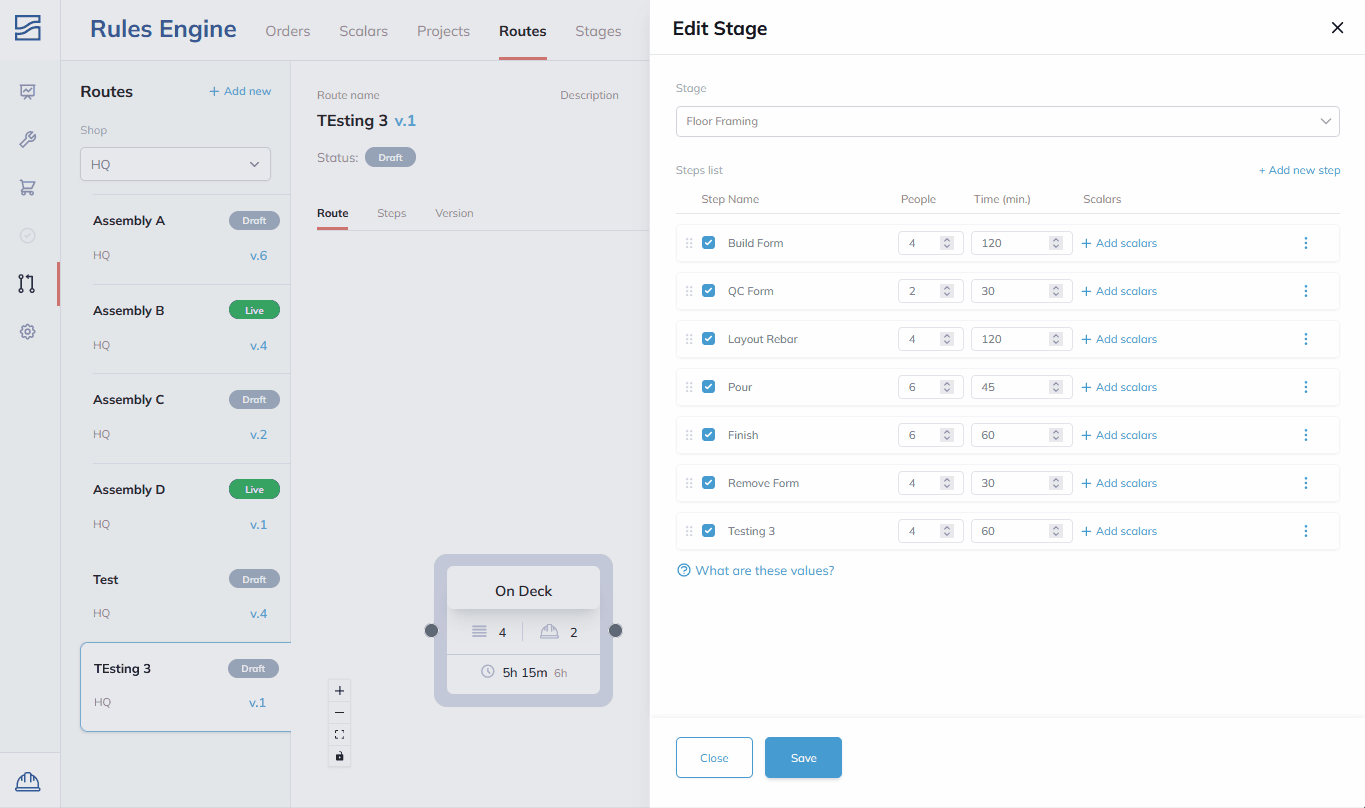Open the more options menu for Layout Rebar
The image size is (1365, 808).
click(1306, 339)
